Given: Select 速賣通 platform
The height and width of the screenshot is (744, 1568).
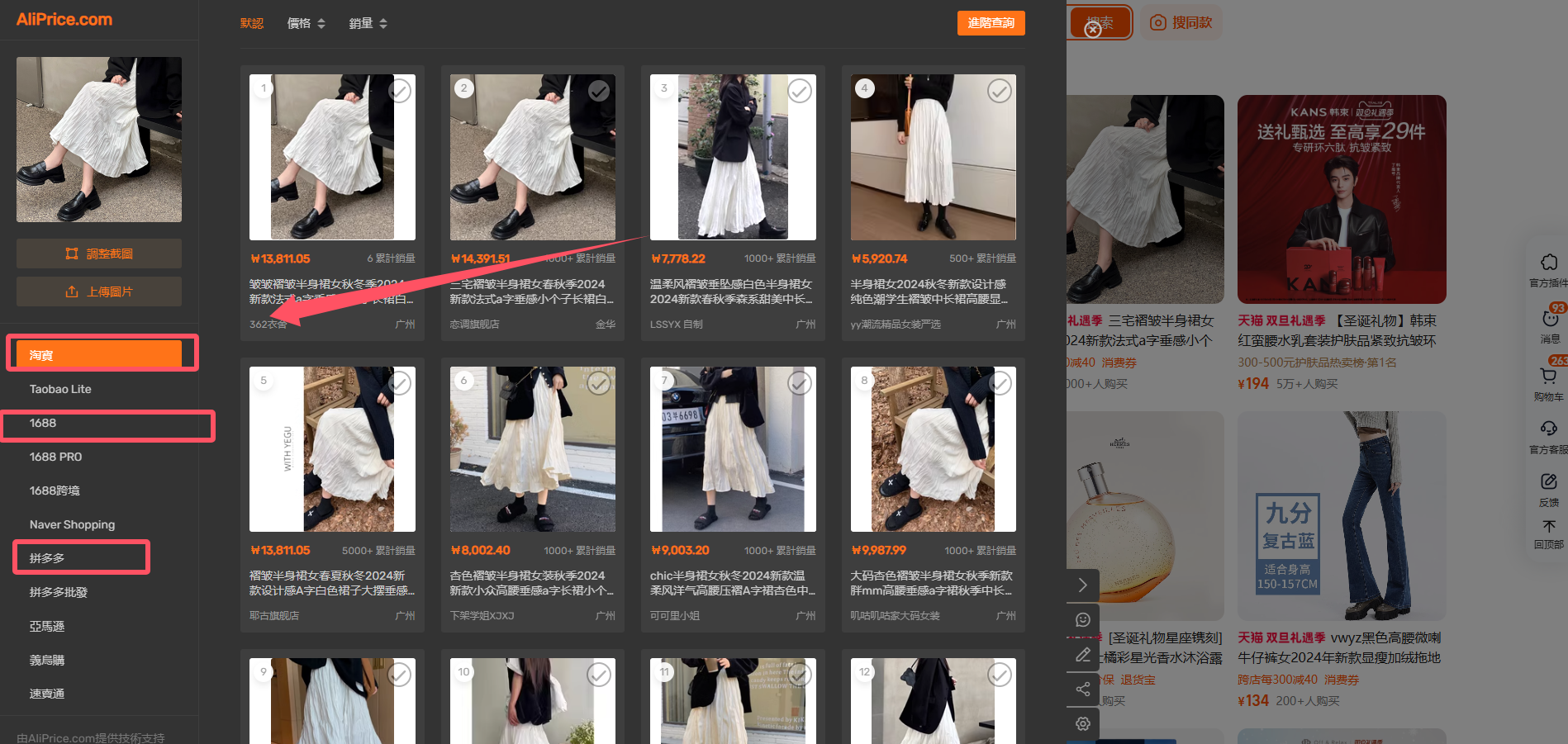Looking at the screenshot, I should click(47, 694).
